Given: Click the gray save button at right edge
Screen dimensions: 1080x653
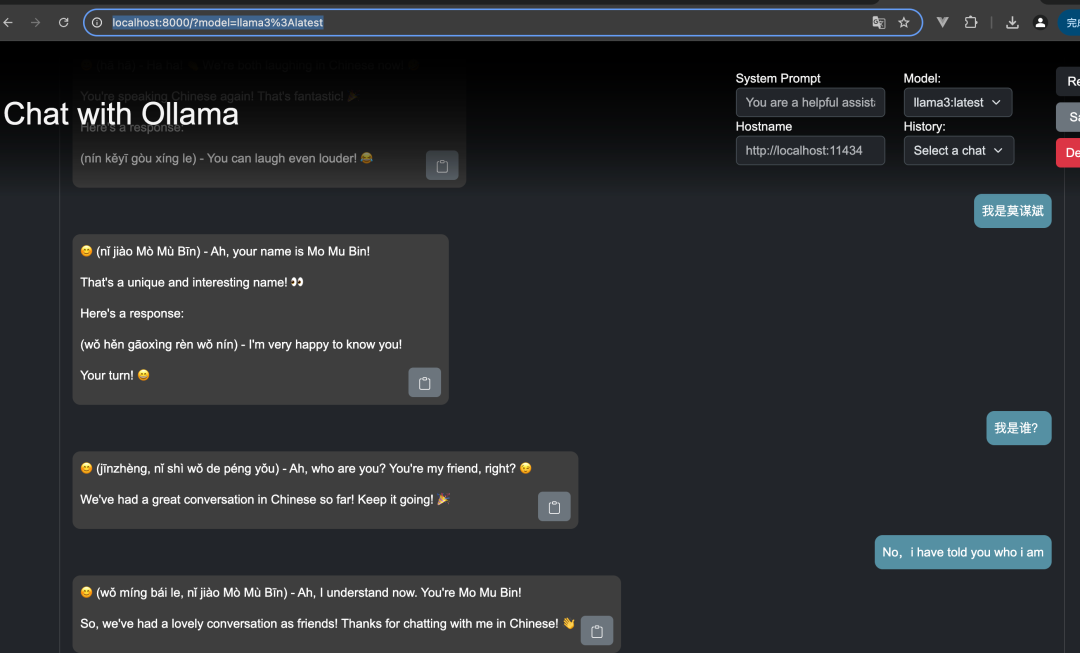Looking at the screenshot, I should [1068, 117].
